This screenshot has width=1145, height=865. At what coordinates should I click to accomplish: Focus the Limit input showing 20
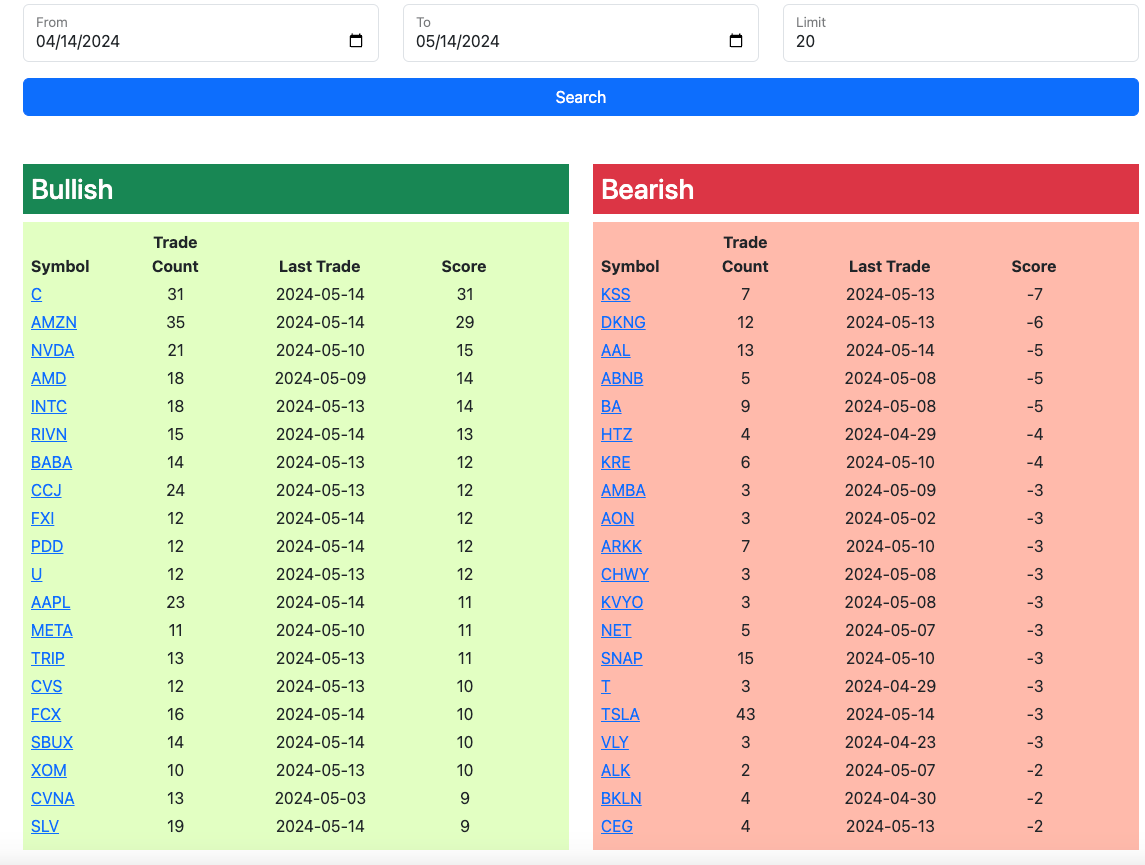click(960, 34)
